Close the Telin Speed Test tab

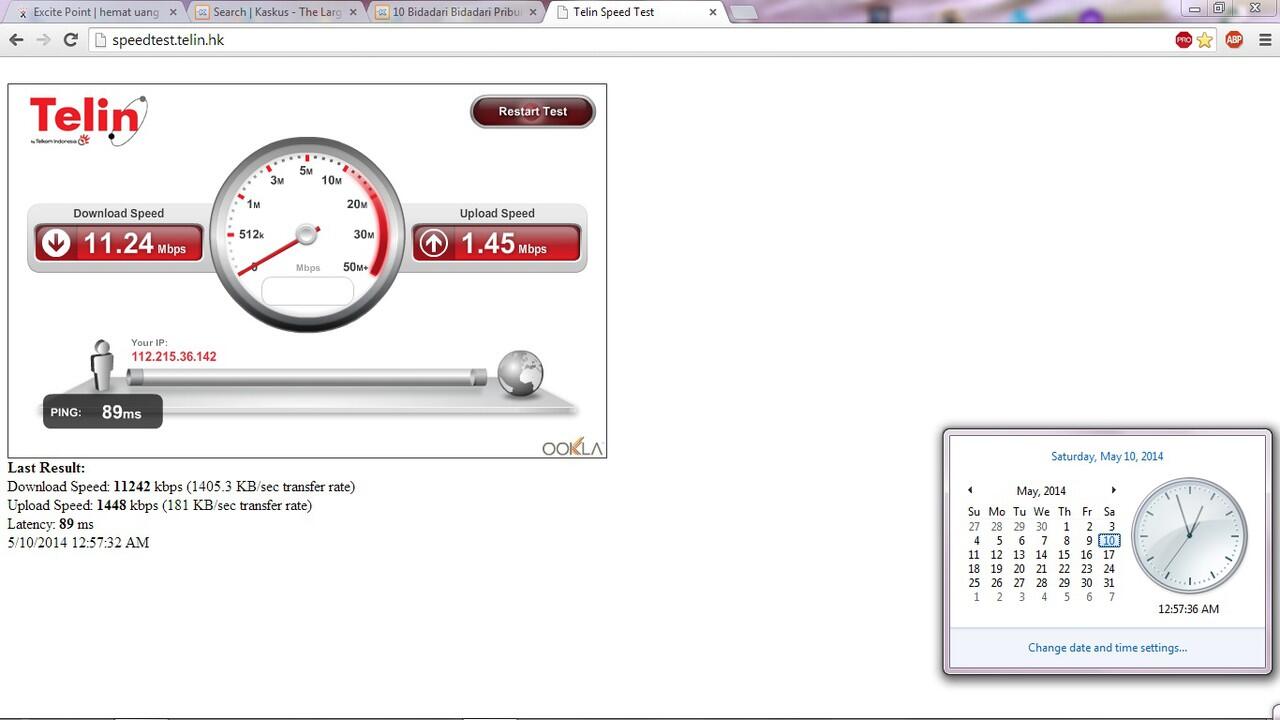coord(713,12)
